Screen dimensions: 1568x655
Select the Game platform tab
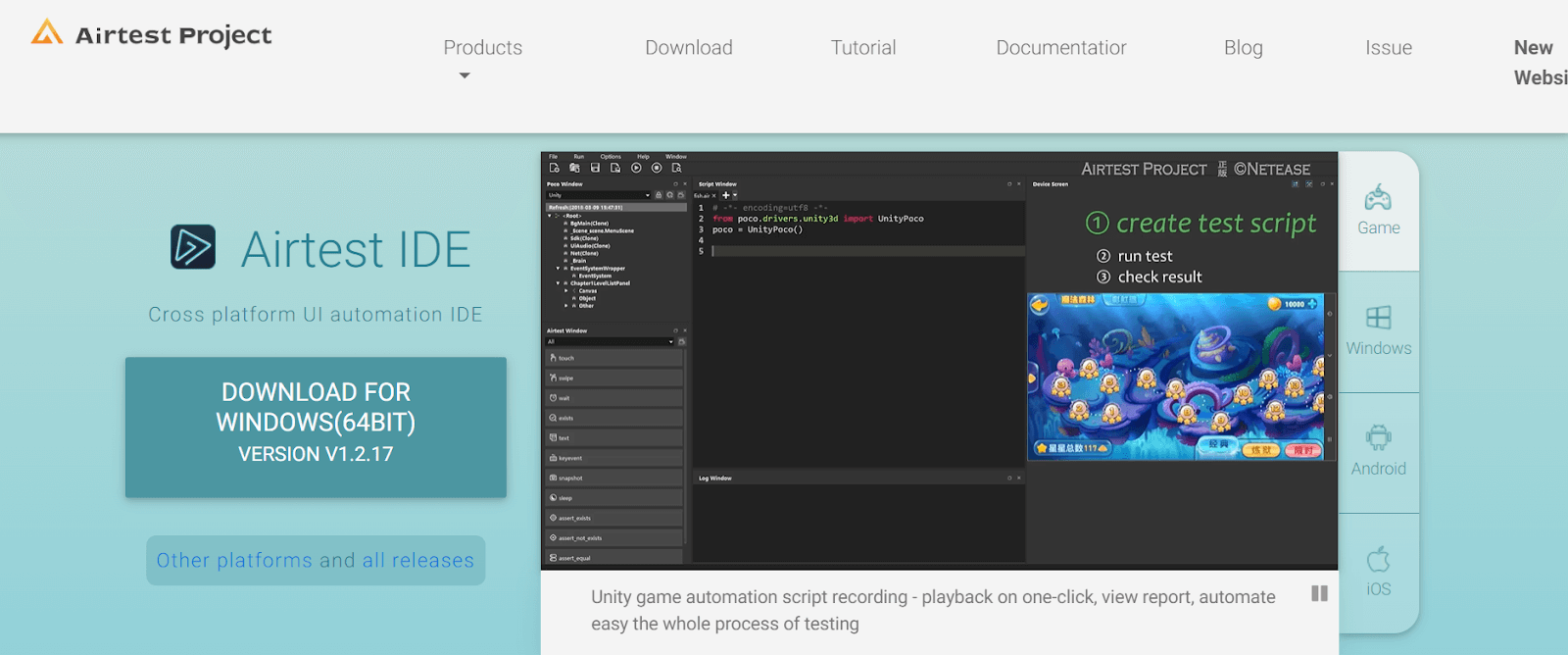pos(1378,211)
